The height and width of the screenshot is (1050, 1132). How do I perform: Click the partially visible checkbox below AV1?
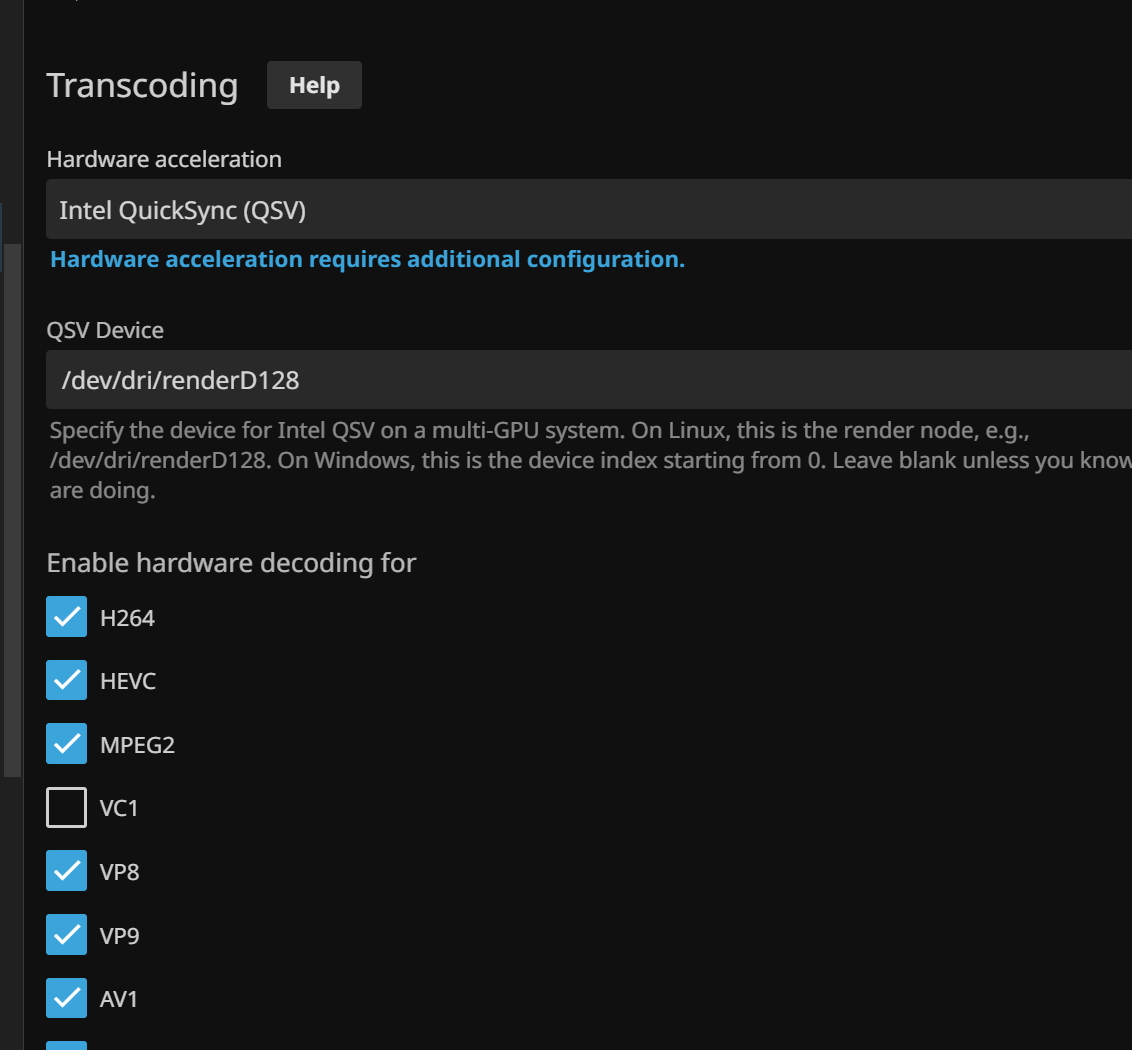tap(67, 1044)
